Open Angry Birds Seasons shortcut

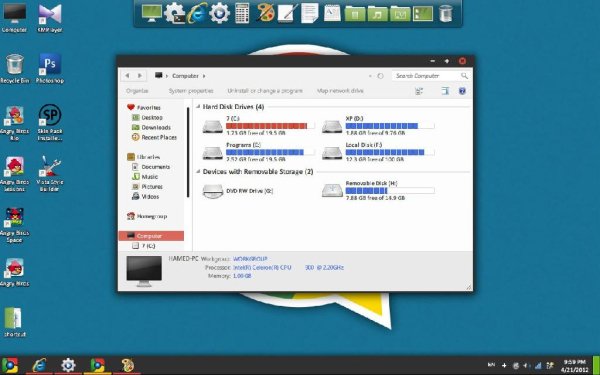pyautogui.click(x=15, y=174)
